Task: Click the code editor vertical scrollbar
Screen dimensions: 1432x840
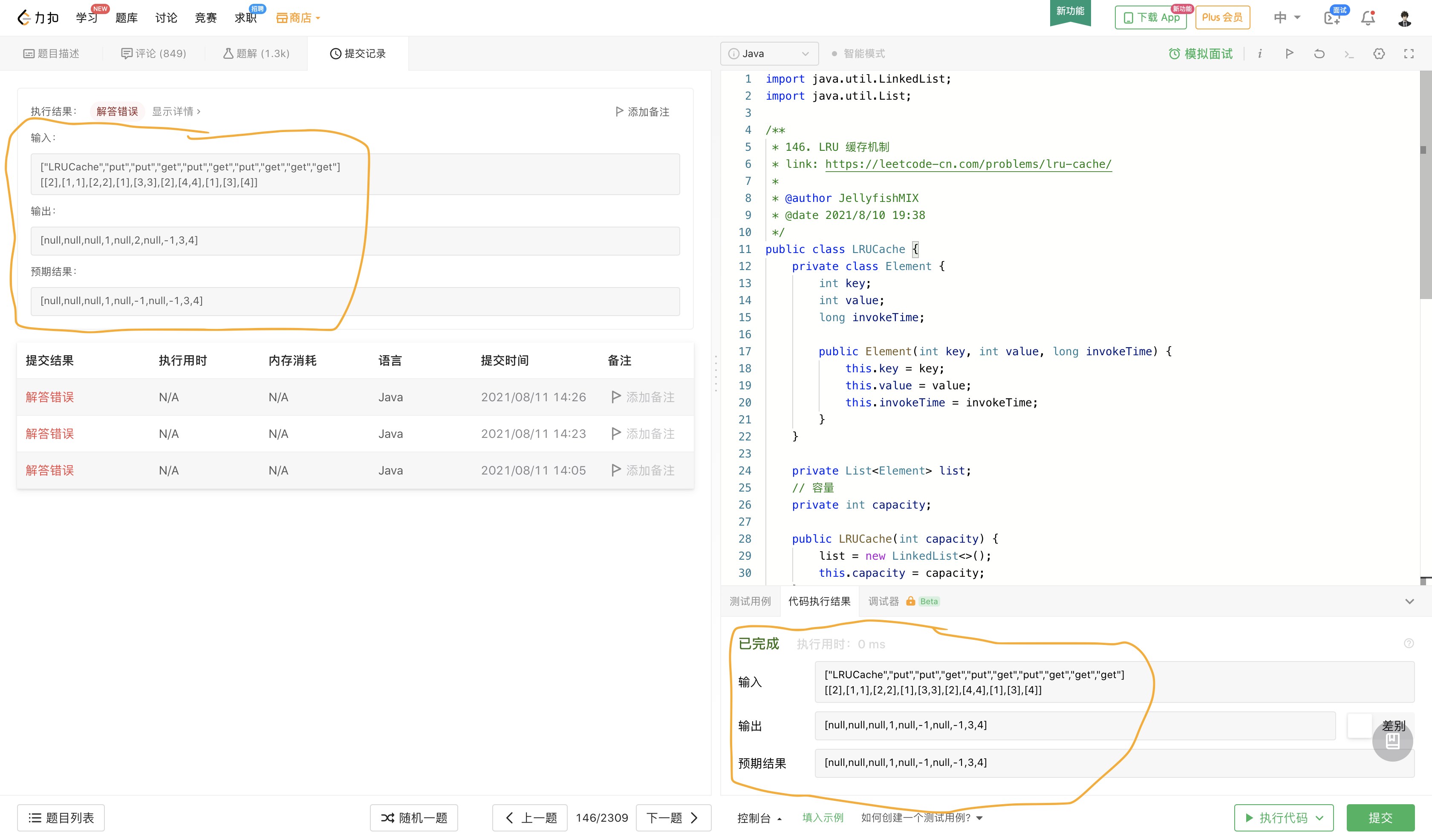Action: point(1426,184)
